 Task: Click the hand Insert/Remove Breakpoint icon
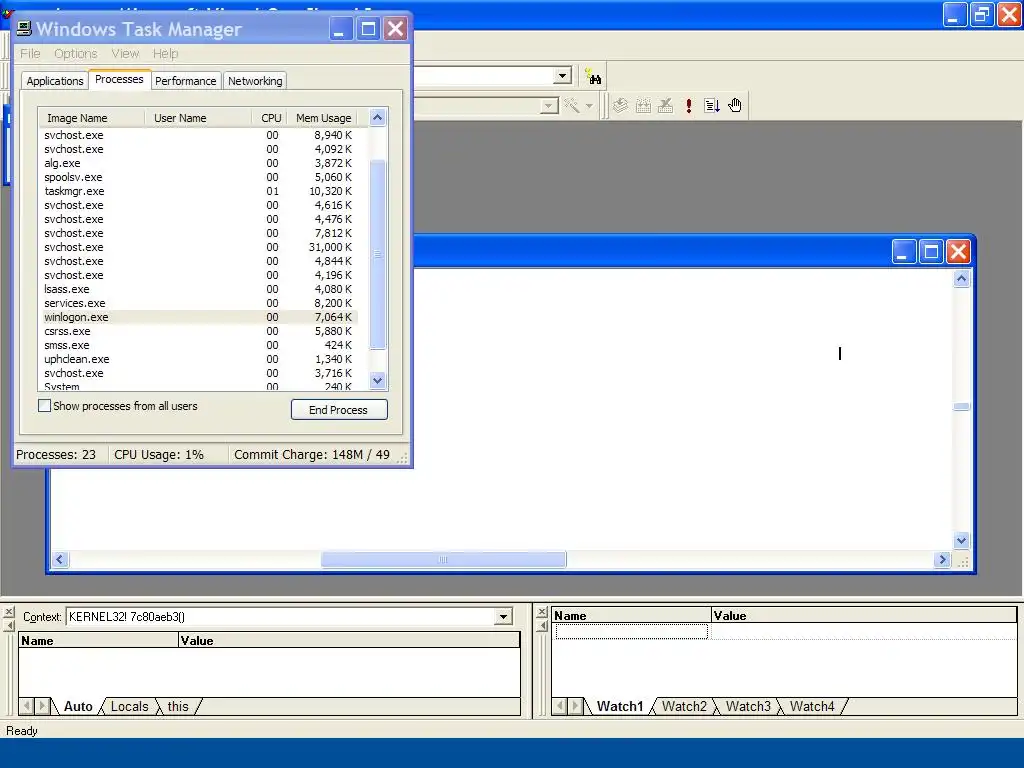coord(735,105)
